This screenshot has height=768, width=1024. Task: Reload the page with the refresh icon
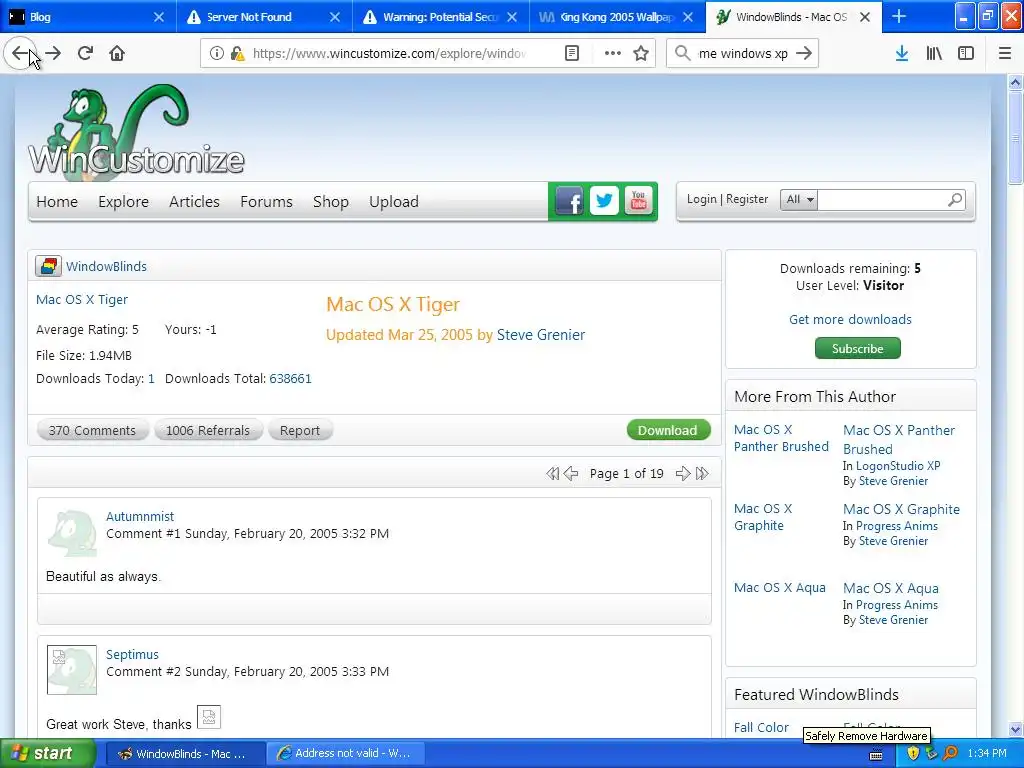coord(85,53)
